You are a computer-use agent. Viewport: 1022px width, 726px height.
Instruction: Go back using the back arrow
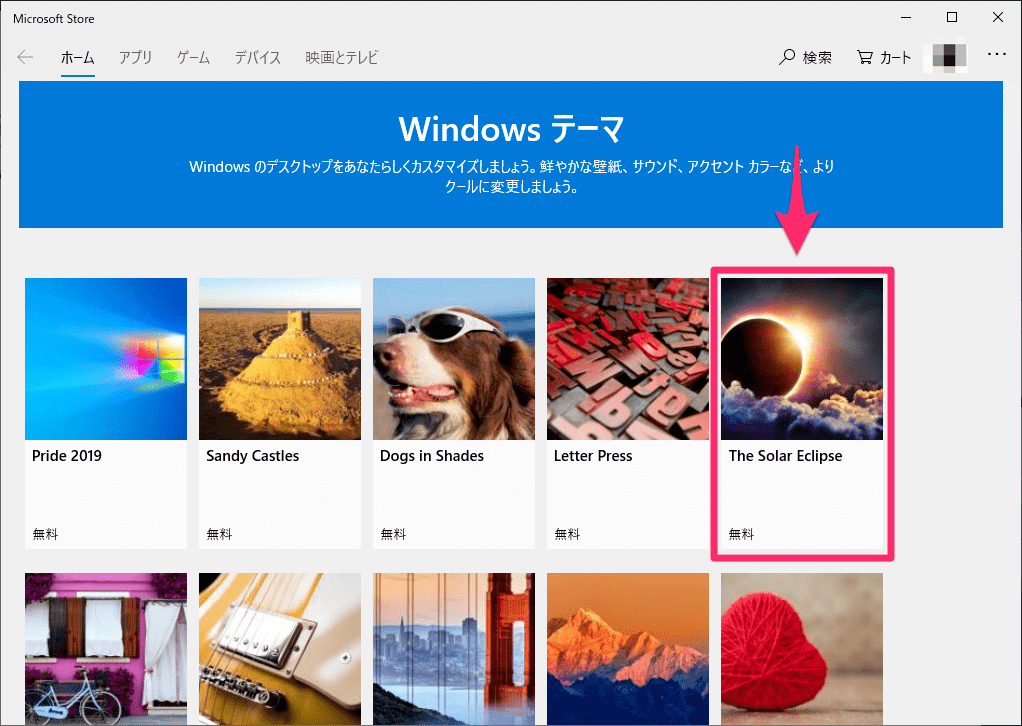pos(25,57)
